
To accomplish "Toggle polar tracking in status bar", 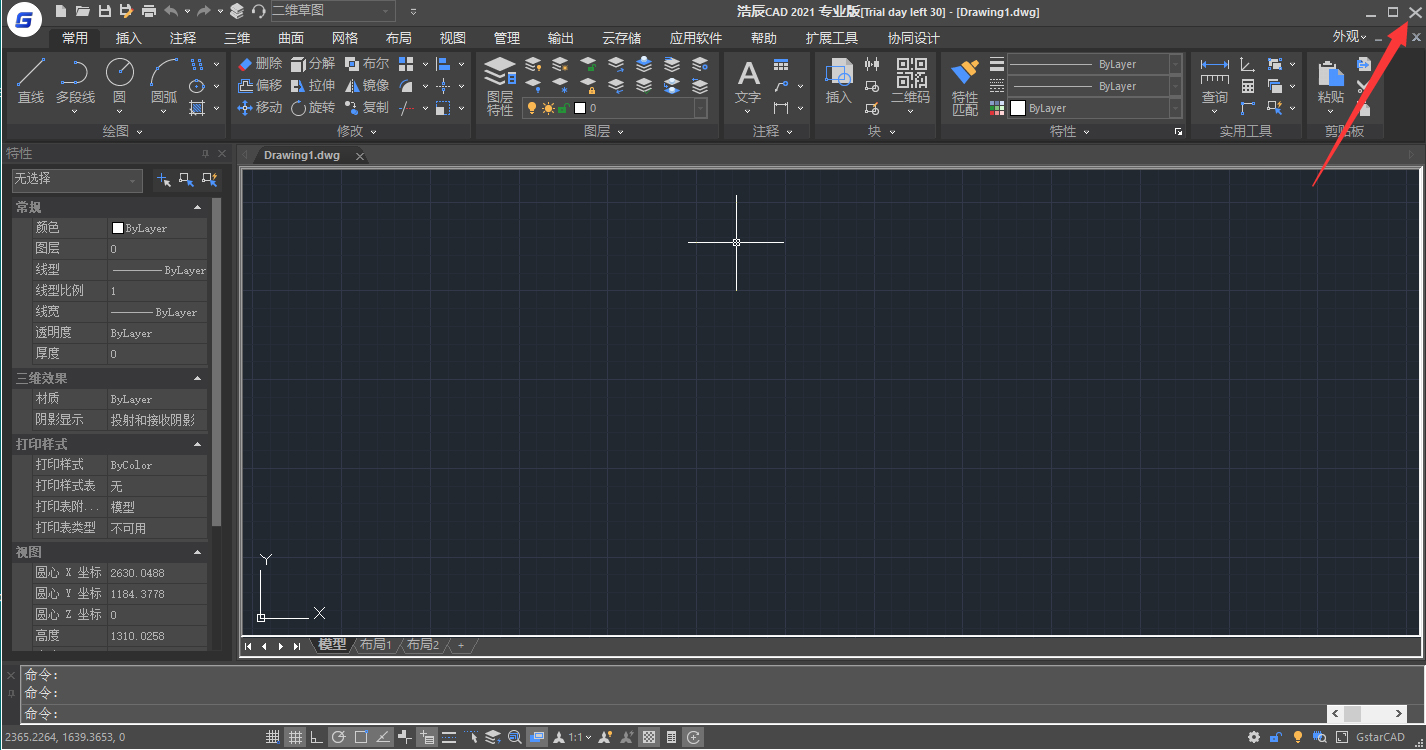I will tap(339, 738).
